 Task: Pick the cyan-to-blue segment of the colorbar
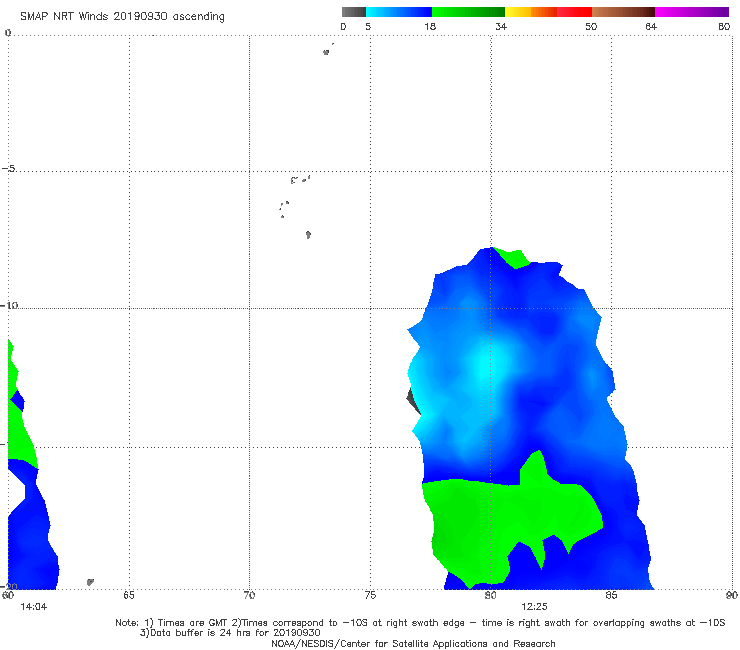pyautogui.click(x=399, y=12)
